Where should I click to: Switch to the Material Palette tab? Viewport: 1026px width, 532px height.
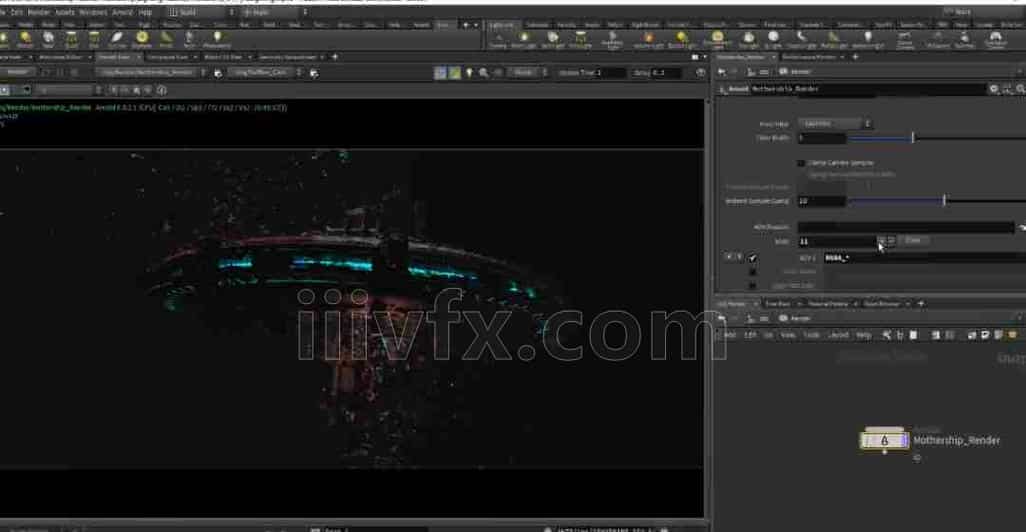[x=828, y=304]
